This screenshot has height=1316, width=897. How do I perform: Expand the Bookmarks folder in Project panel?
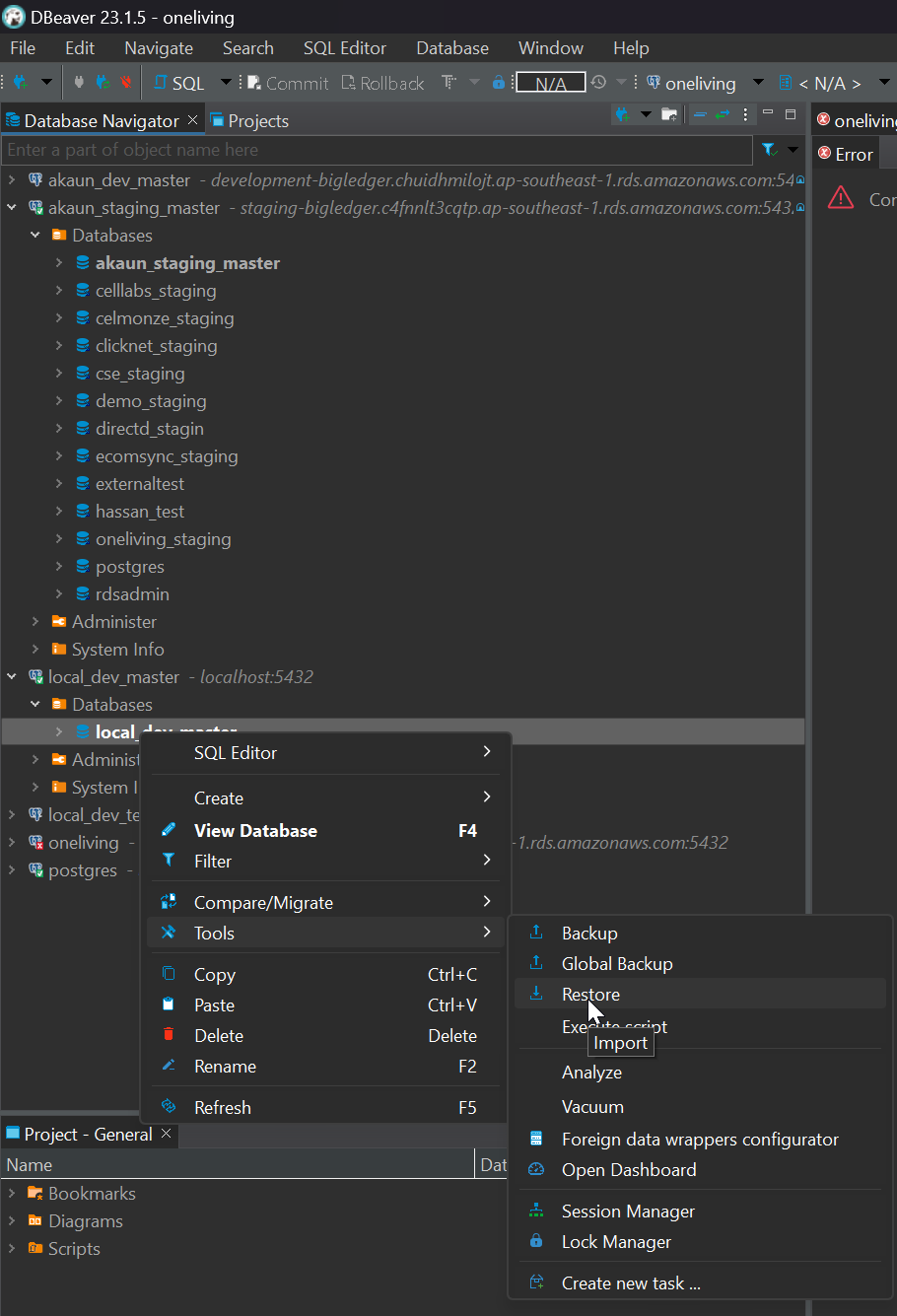(12, 1194)
